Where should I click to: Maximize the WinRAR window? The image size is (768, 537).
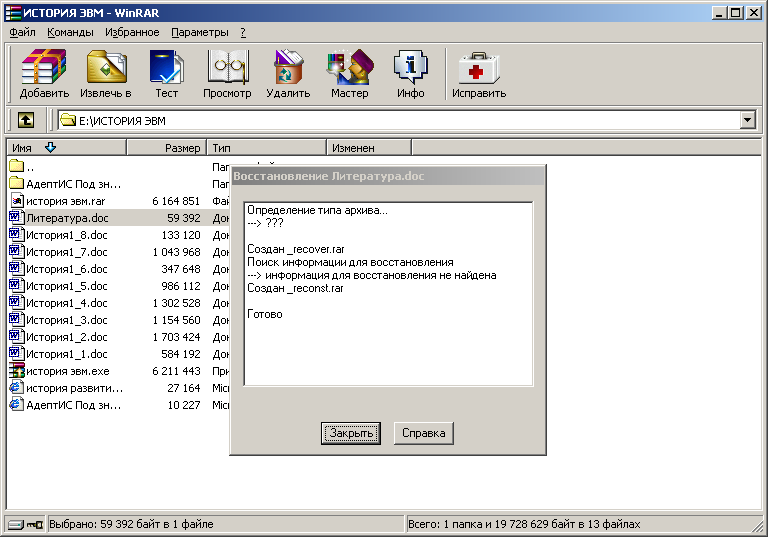[736, 13]
